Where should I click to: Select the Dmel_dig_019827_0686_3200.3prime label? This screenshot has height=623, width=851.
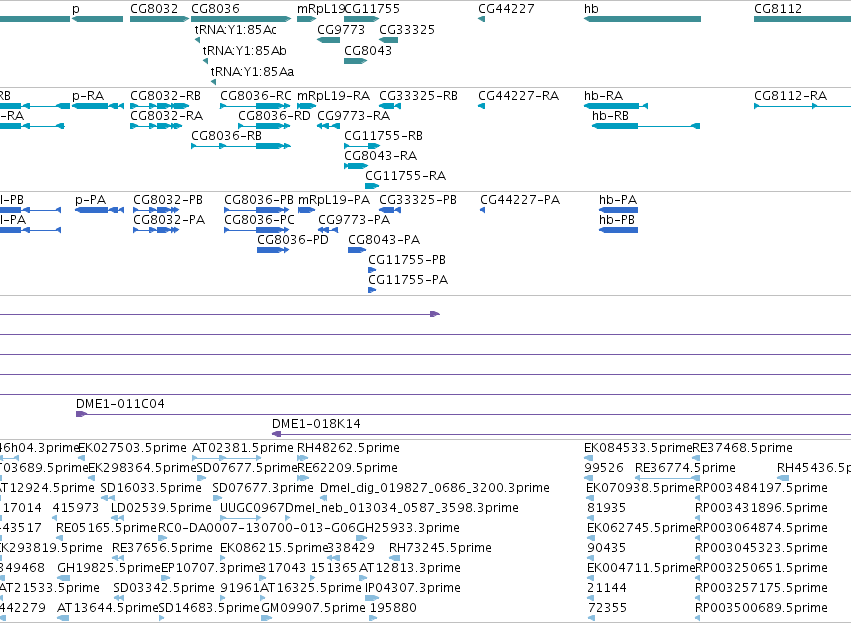coord(435,488)
